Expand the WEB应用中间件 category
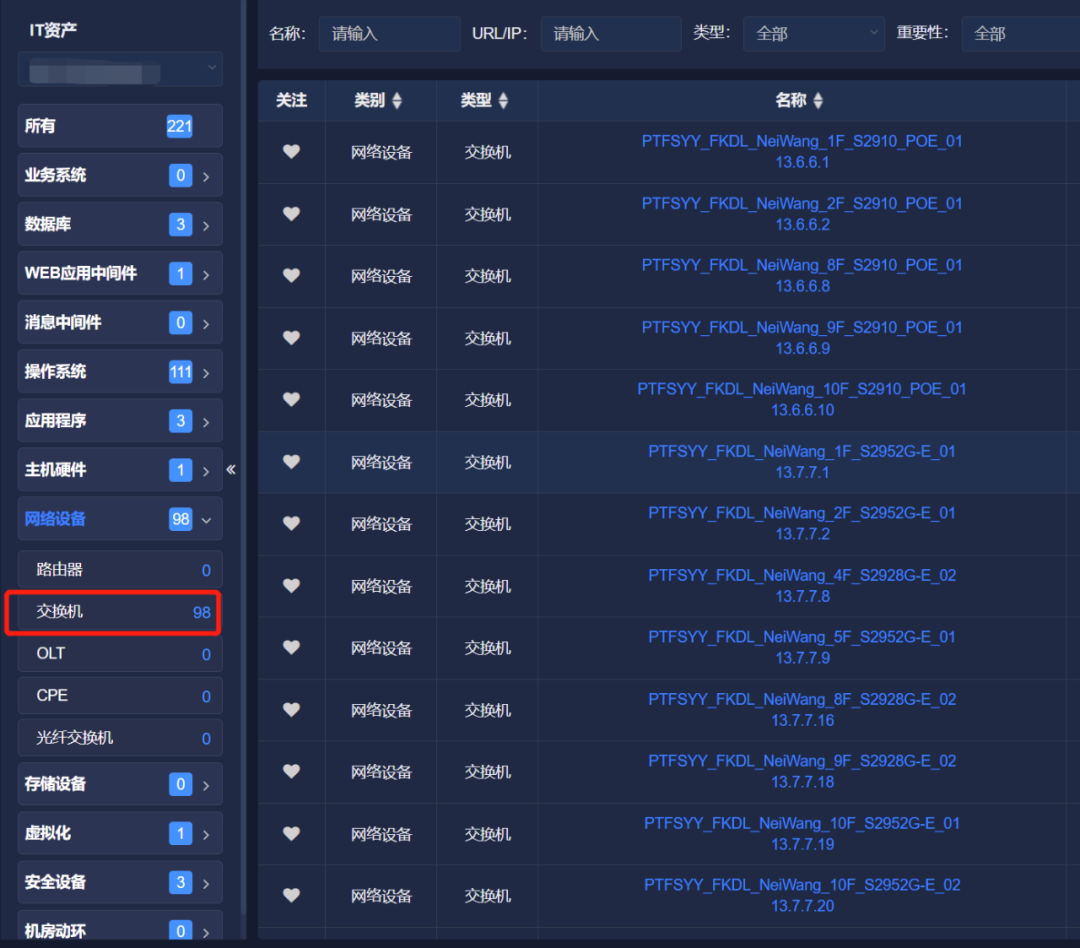This screenshot has width=1080, height=948. pos(121,273)
